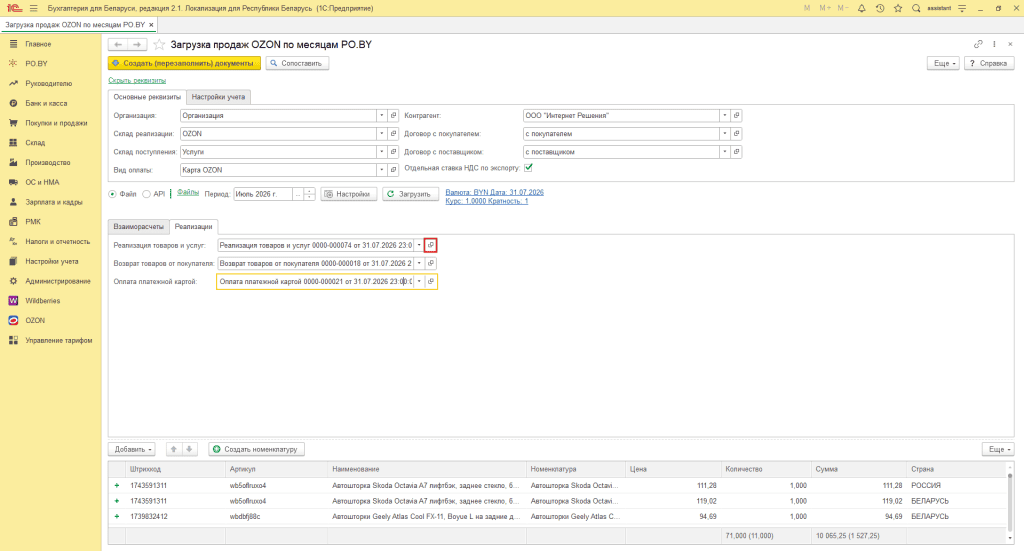Expand the Организация dropdown
This screenshot has height=551, width=1024.
[x=381, y=116]
